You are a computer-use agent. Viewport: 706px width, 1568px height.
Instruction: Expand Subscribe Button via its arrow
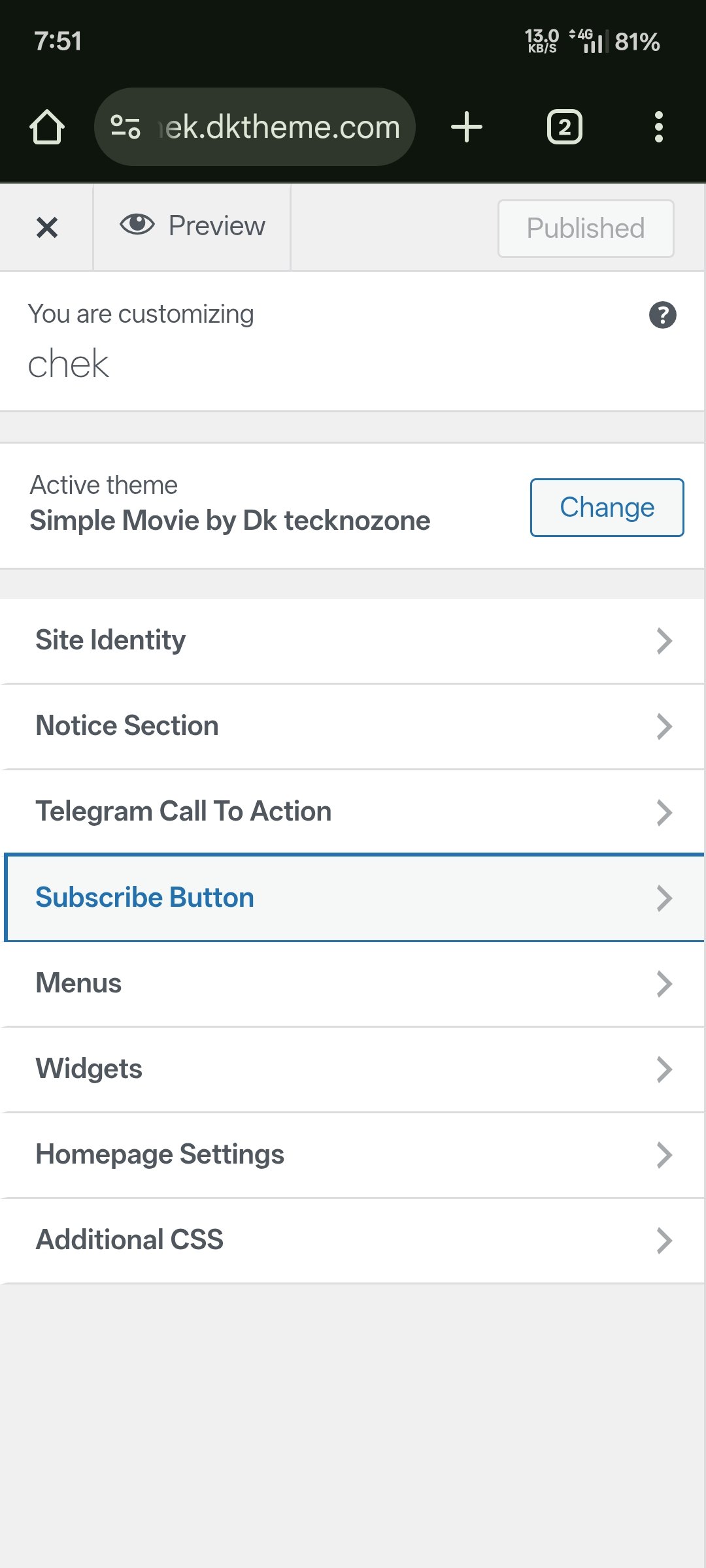coord(664,898)
